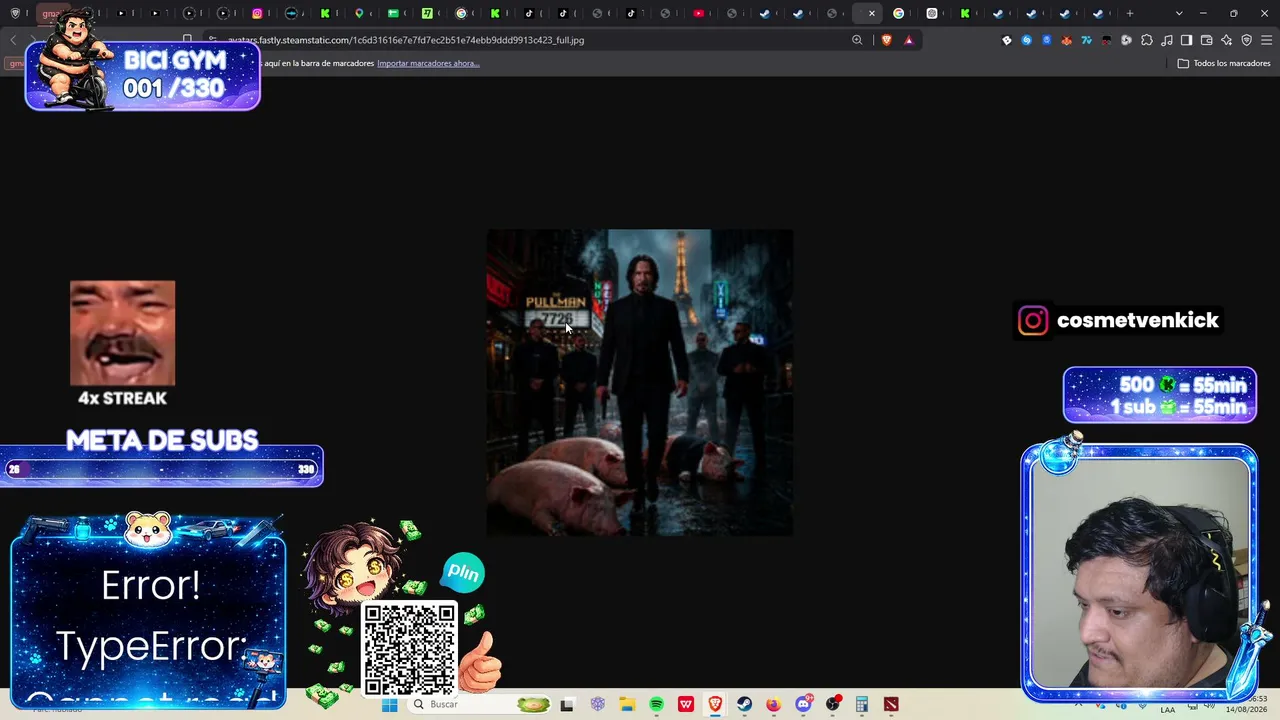
Task: Open the Brave Shields lion icon
Action: 886,40
